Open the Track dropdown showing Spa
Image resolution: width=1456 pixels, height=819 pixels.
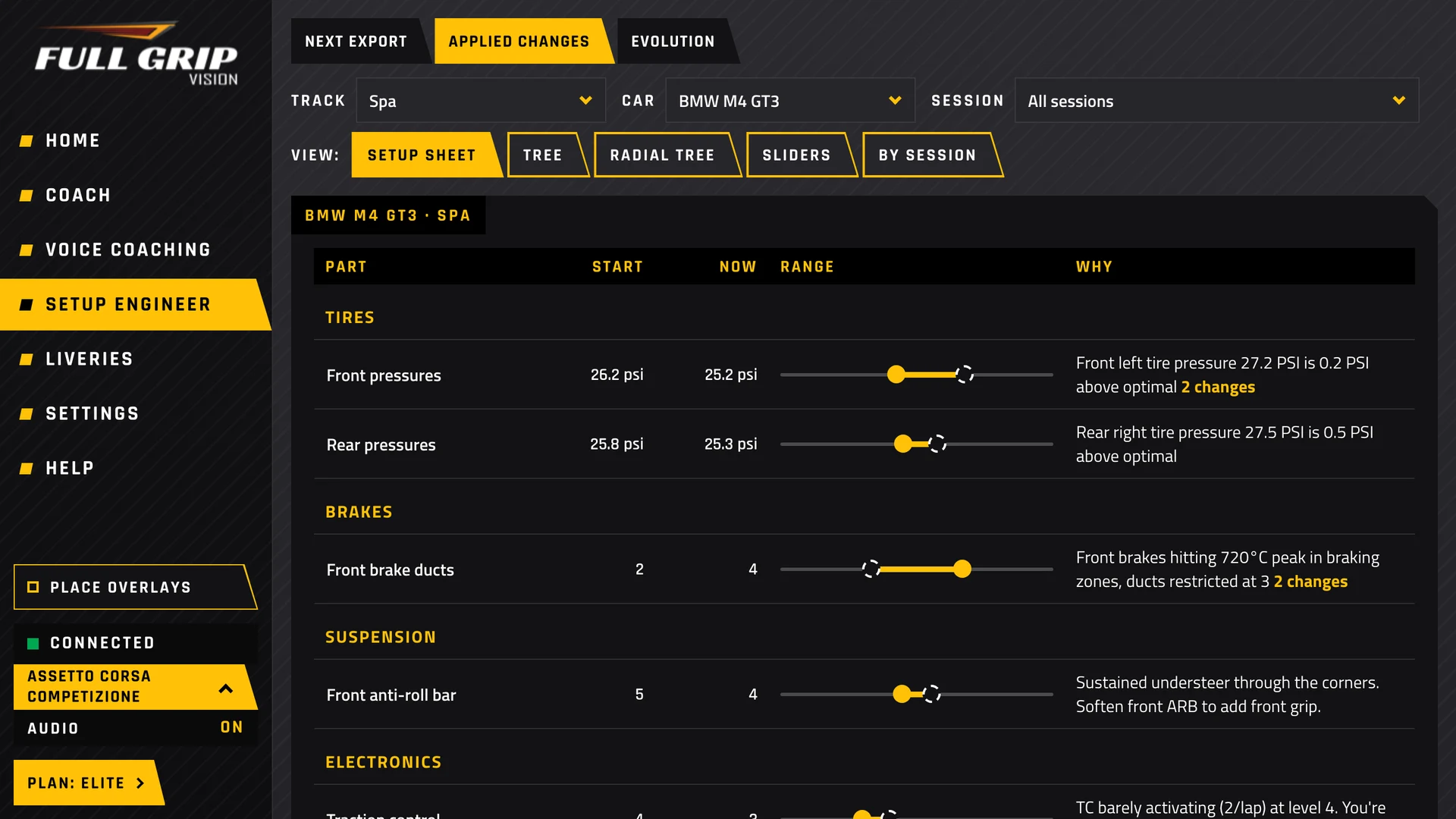click(x=481, y=101)
